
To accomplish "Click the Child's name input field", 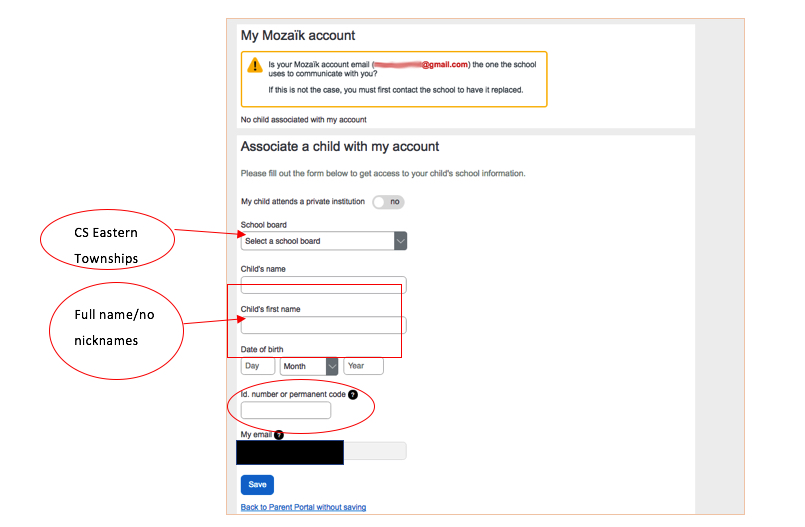I will coord(323,284).
